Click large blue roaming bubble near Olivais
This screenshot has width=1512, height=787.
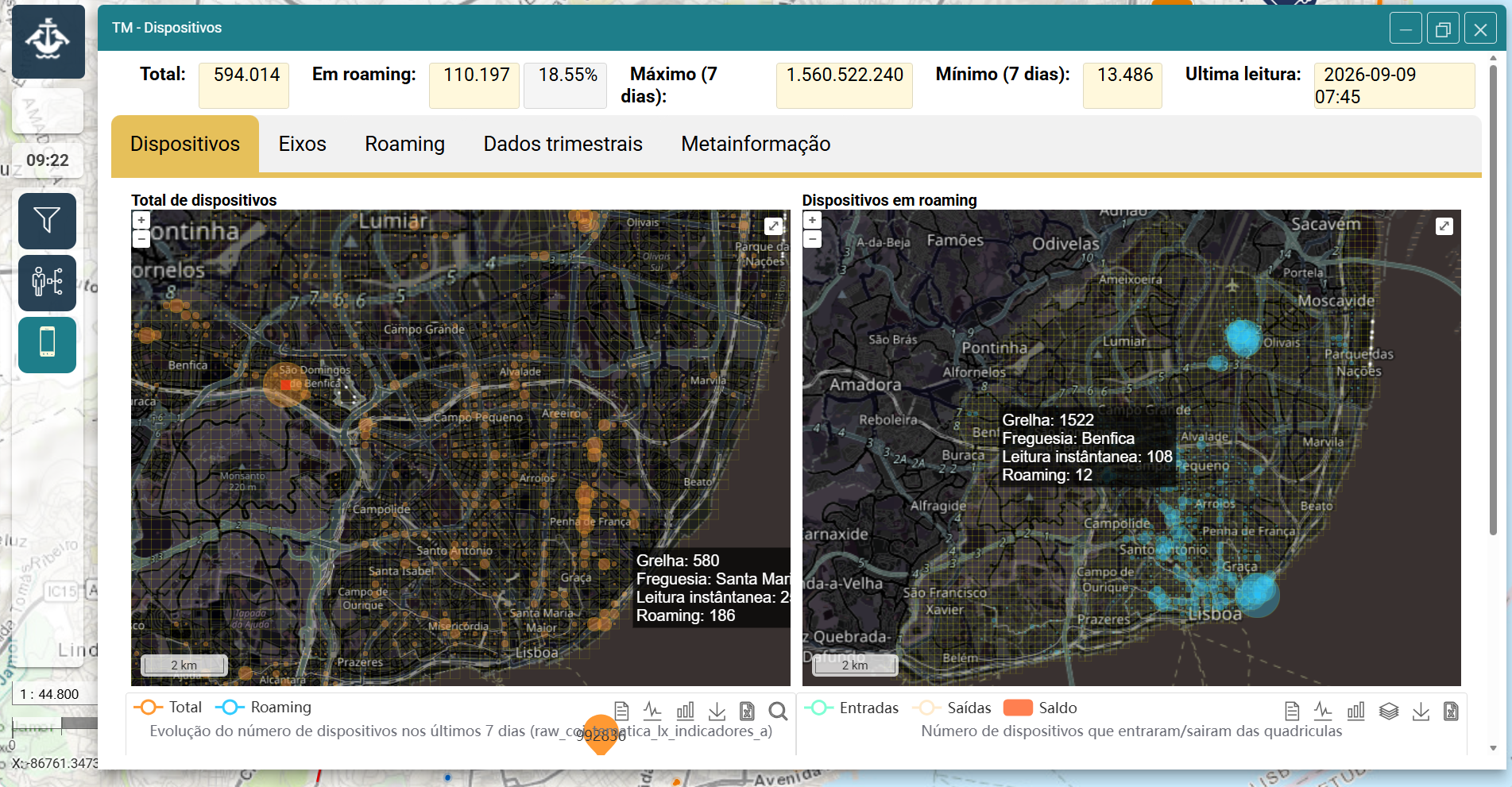pos(1243,337)
